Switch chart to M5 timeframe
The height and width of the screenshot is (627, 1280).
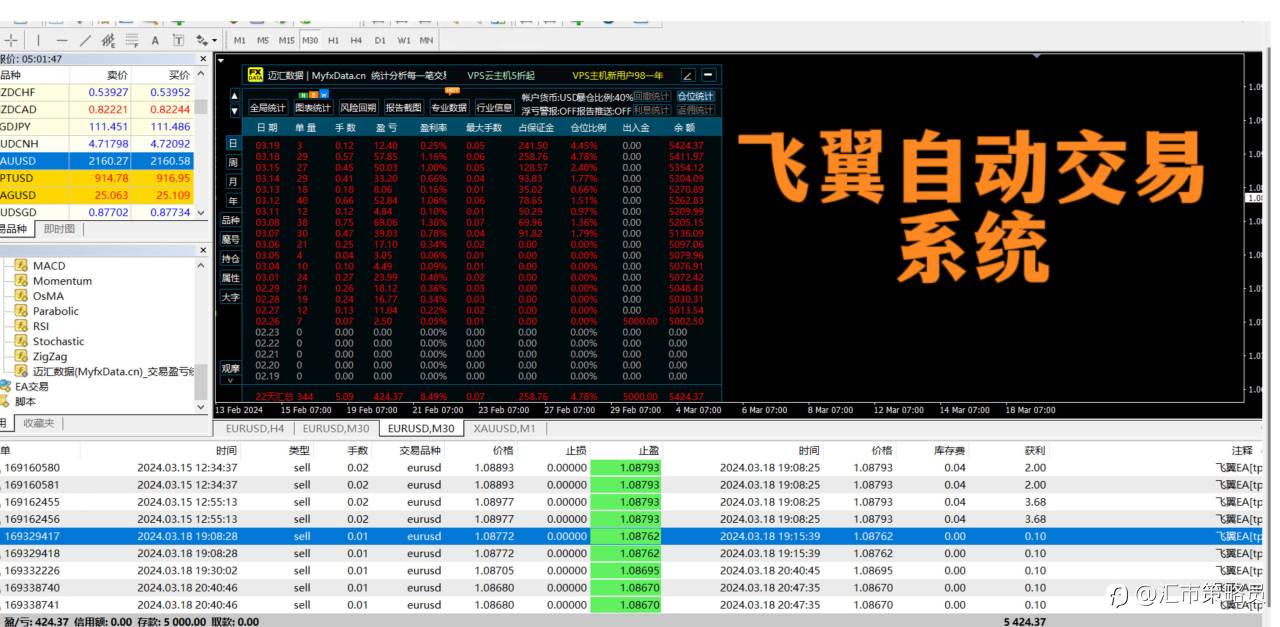[x=263, y=40]
